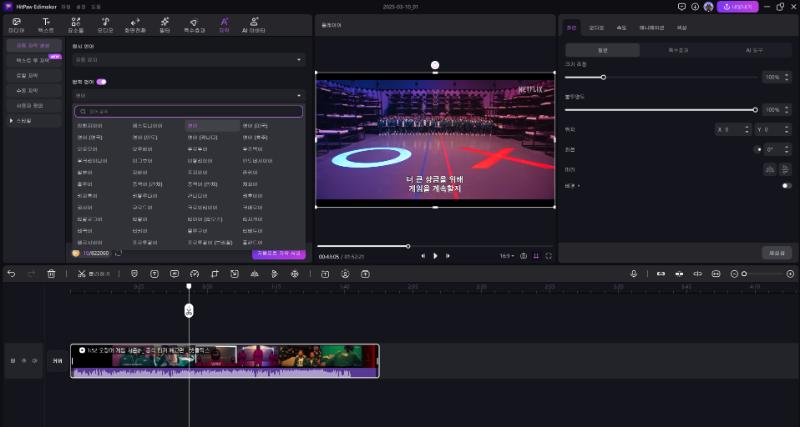Viewport: 800px width, 427px height.
Task: Click the microphone voiceover icon
Action: pyautogui.click(x=633, y=273)
